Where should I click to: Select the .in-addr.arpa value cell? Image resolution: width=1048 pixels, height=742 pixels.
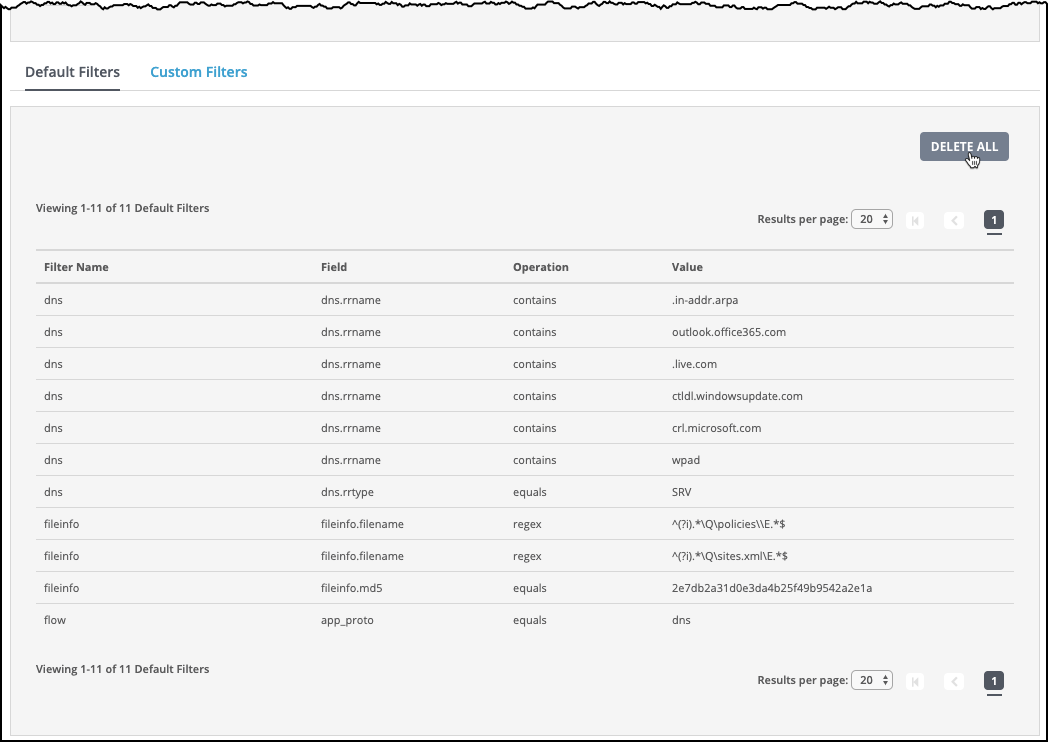click(x=705, y=300)
